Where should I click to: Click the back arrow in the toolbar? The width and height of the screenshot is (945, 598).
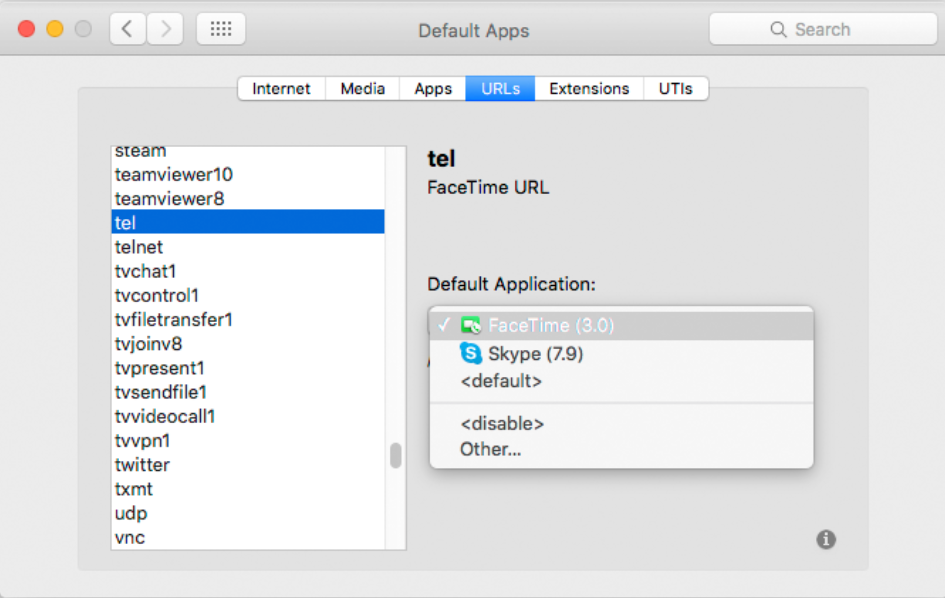tap(126, 28)
